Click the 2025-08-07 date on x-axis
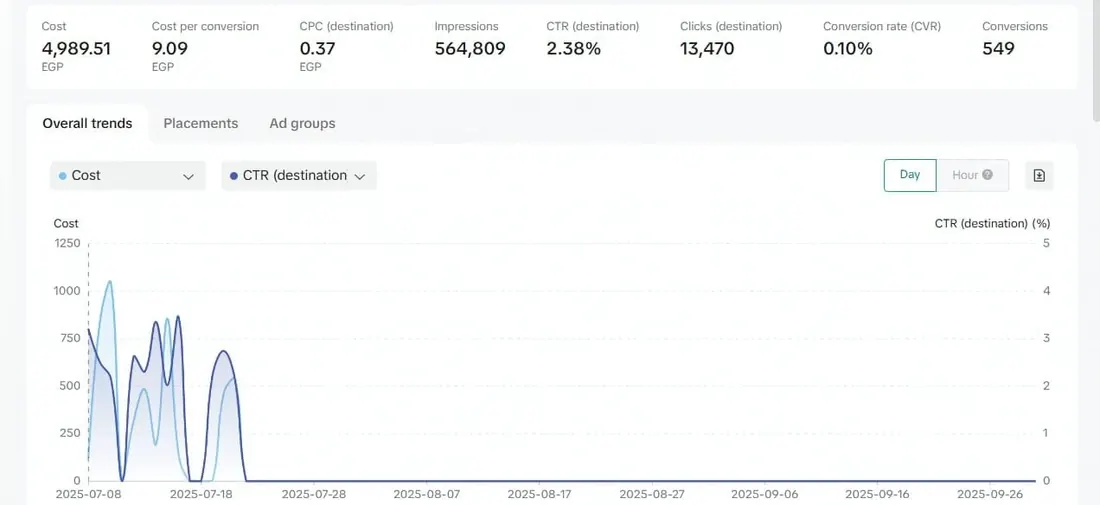This screenshot has height=505, width=1100. point(427,494)
